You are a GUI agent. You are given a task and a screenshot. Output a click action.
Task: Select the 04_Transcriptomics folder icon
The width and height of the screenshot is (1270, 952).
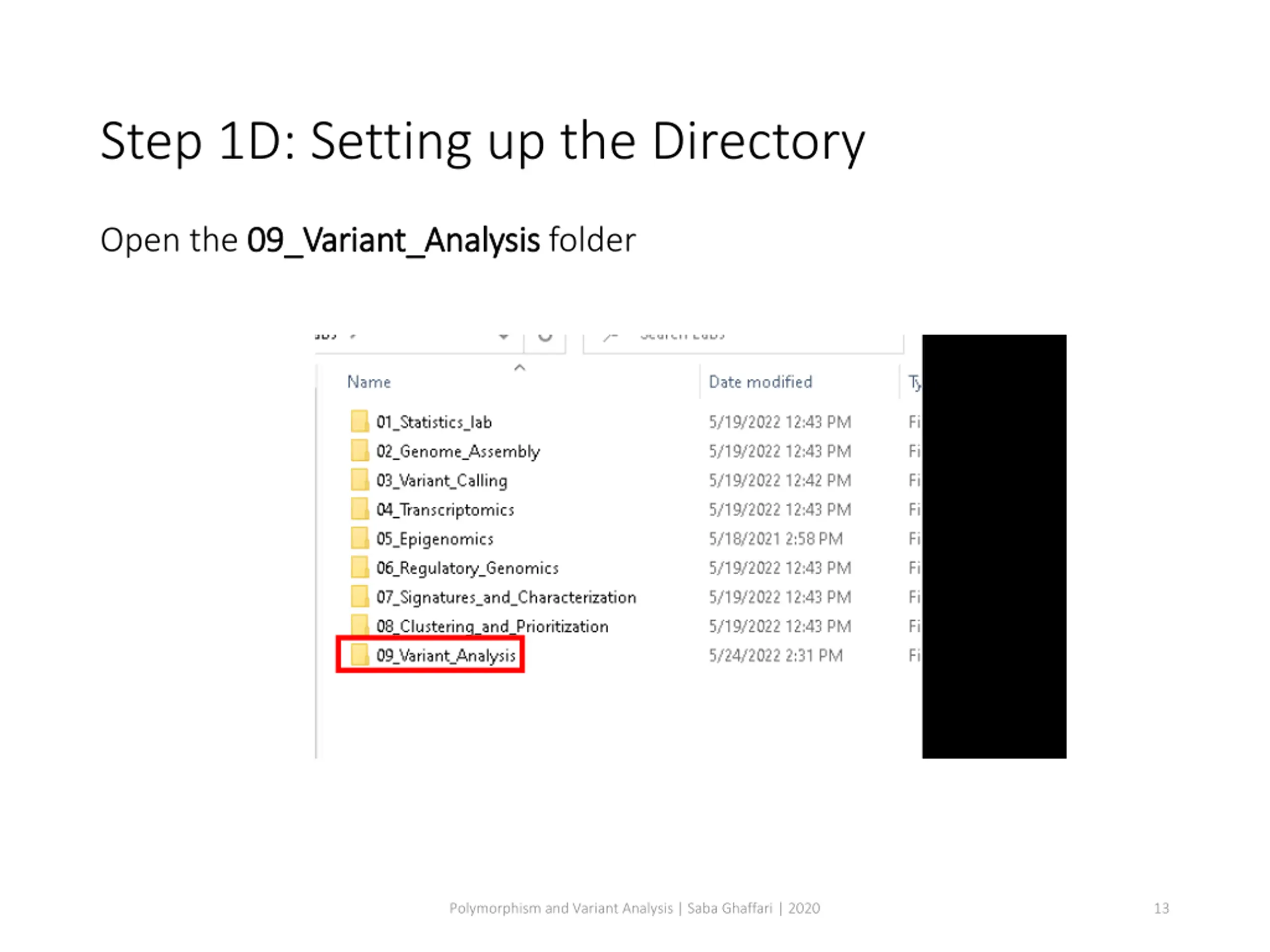(x=360, y=509)
